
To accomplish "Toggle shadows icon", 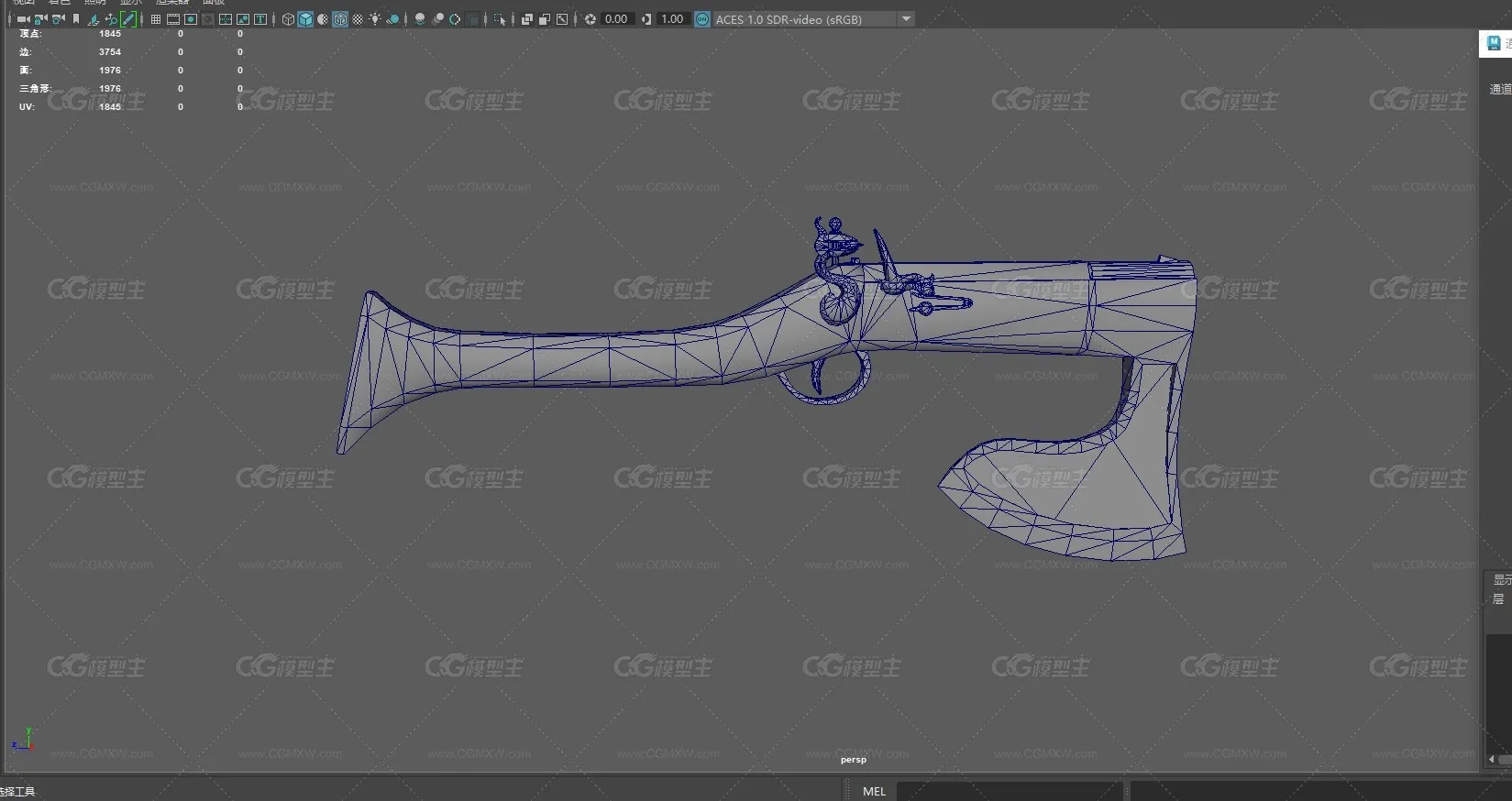I will click(392, 19).
